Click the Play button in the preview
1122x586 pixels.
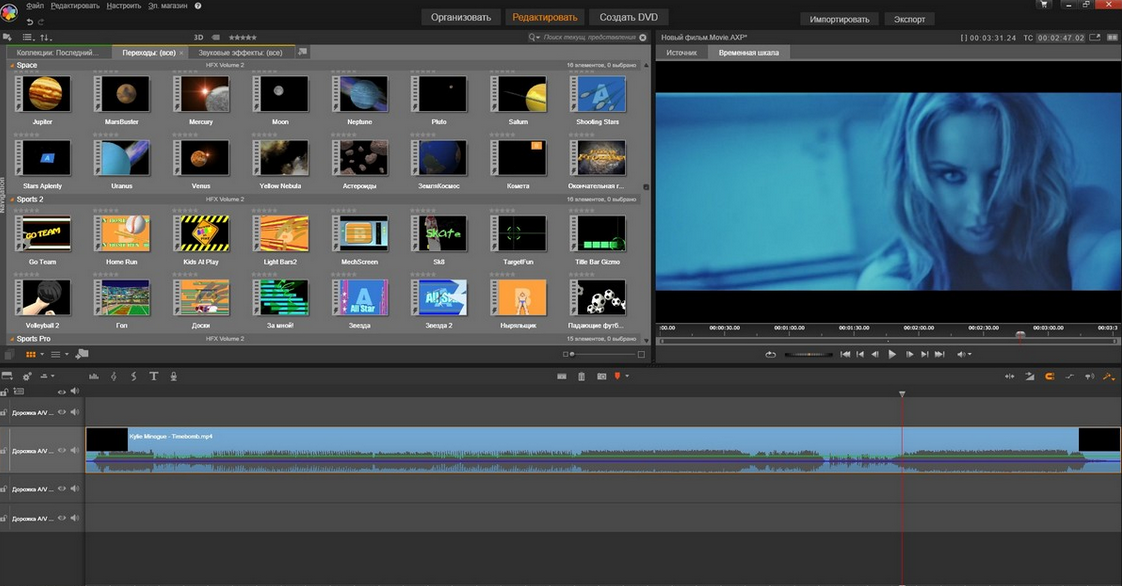pos(892,354)
